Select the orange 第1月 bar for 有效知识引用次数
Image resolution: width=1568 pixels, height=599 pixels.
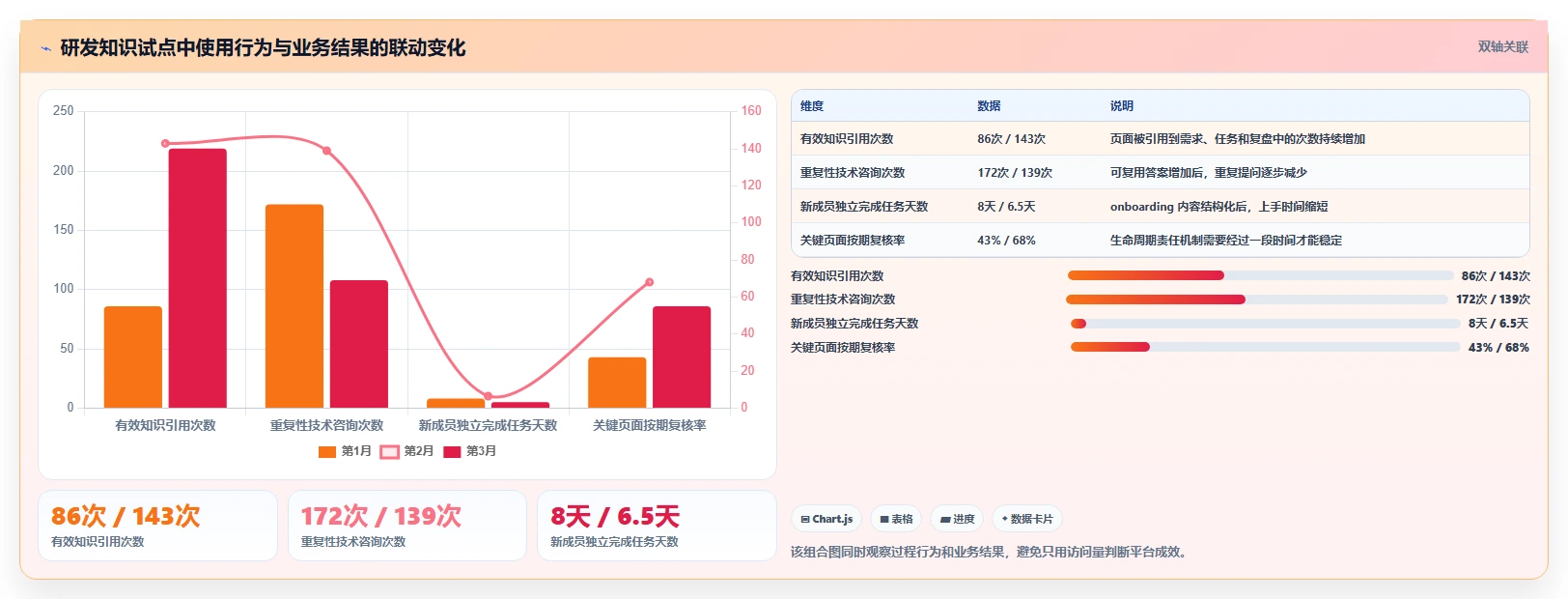[133, 357]
